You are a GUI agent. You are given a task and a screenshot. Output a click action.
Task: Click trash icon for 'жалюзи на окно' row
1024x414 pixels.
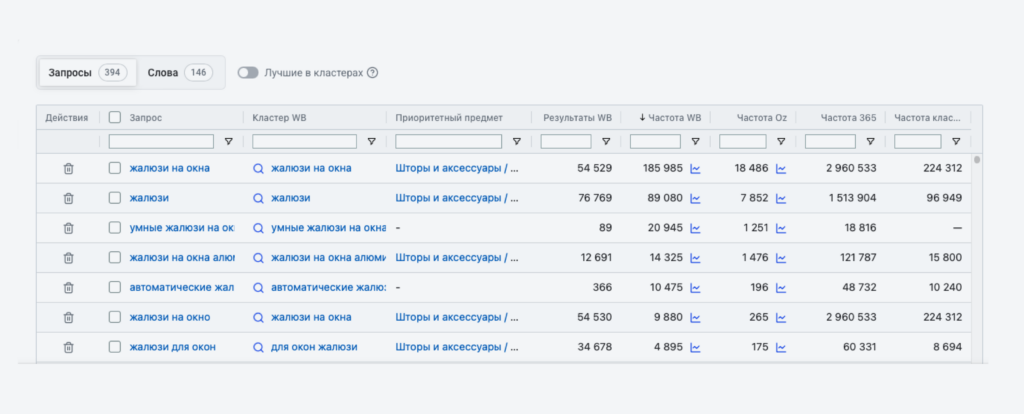coord(68,317)
